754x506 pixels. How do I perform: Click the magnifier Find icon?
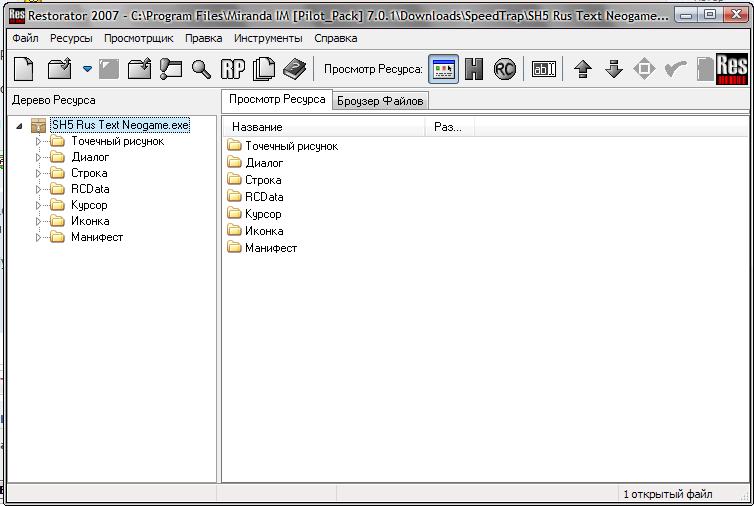click(x=202, y=68)
